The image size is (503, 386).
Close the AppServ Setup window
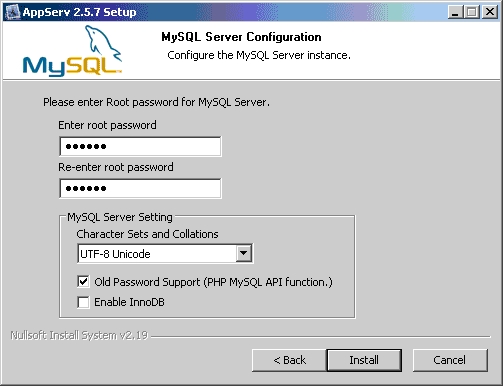pos(490,12)
